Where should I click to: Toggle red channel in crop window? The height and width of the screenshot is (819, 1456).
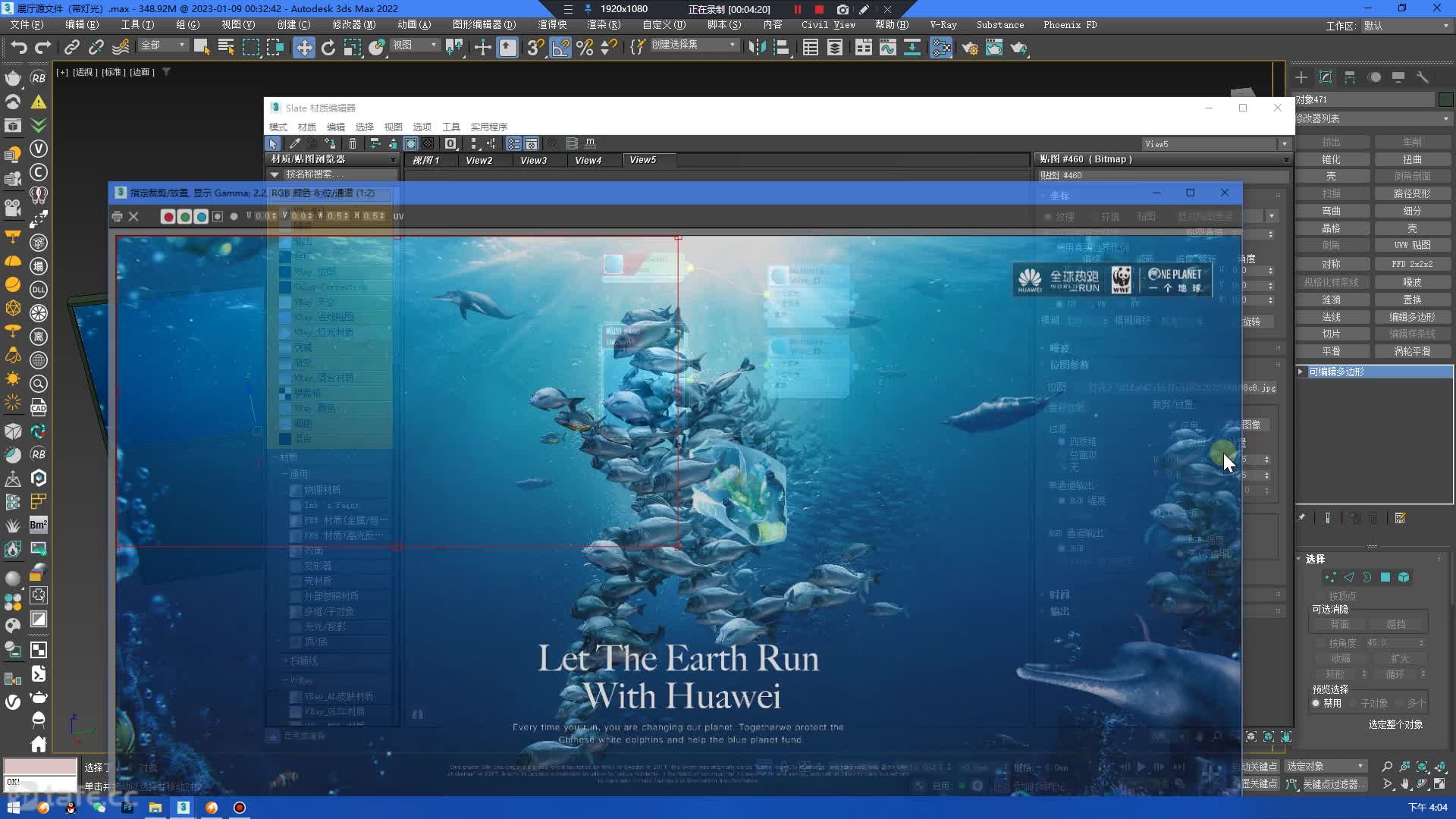coord(168,216)
